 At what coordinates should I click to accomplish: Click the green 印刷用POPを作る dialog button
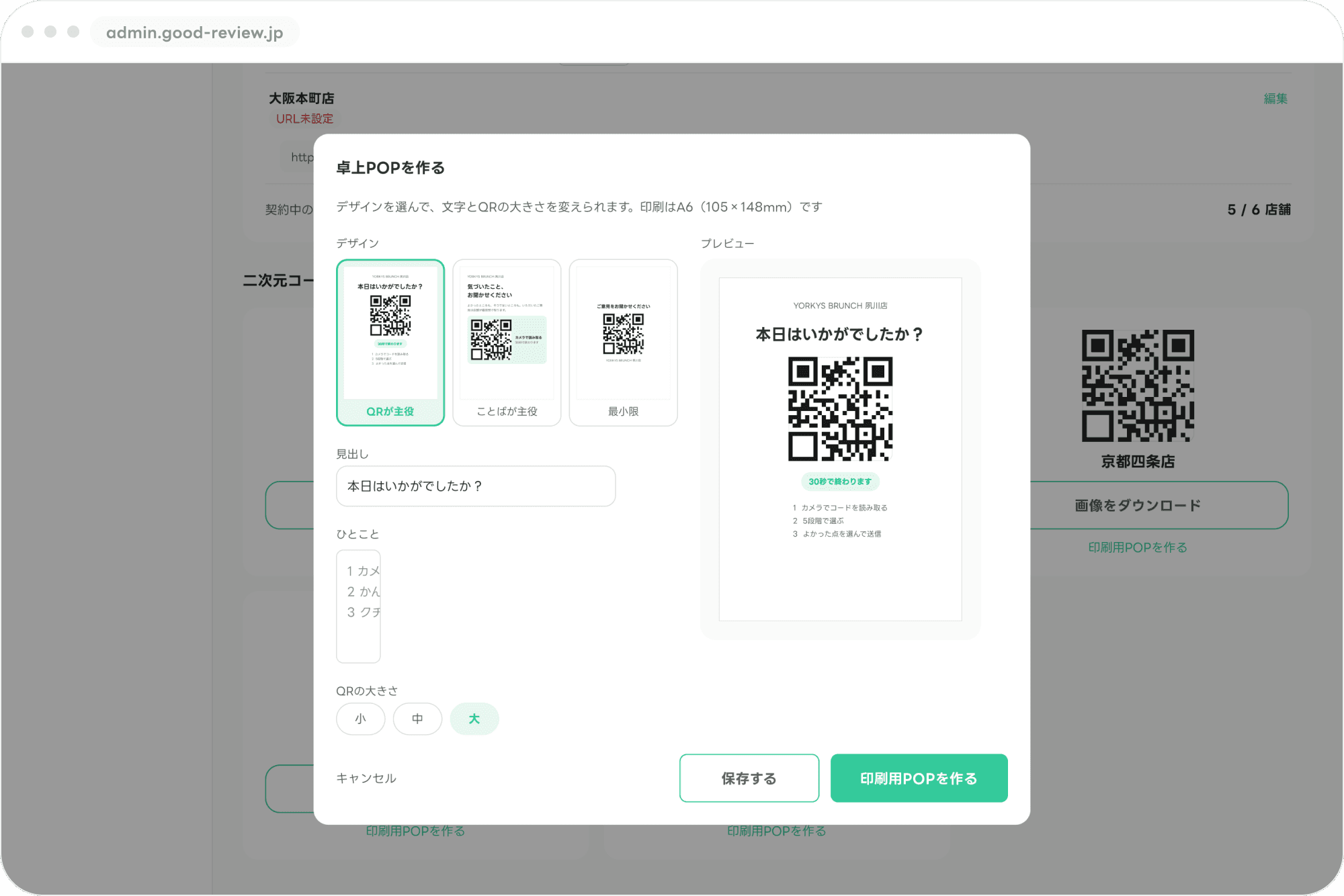pos(919,778)
